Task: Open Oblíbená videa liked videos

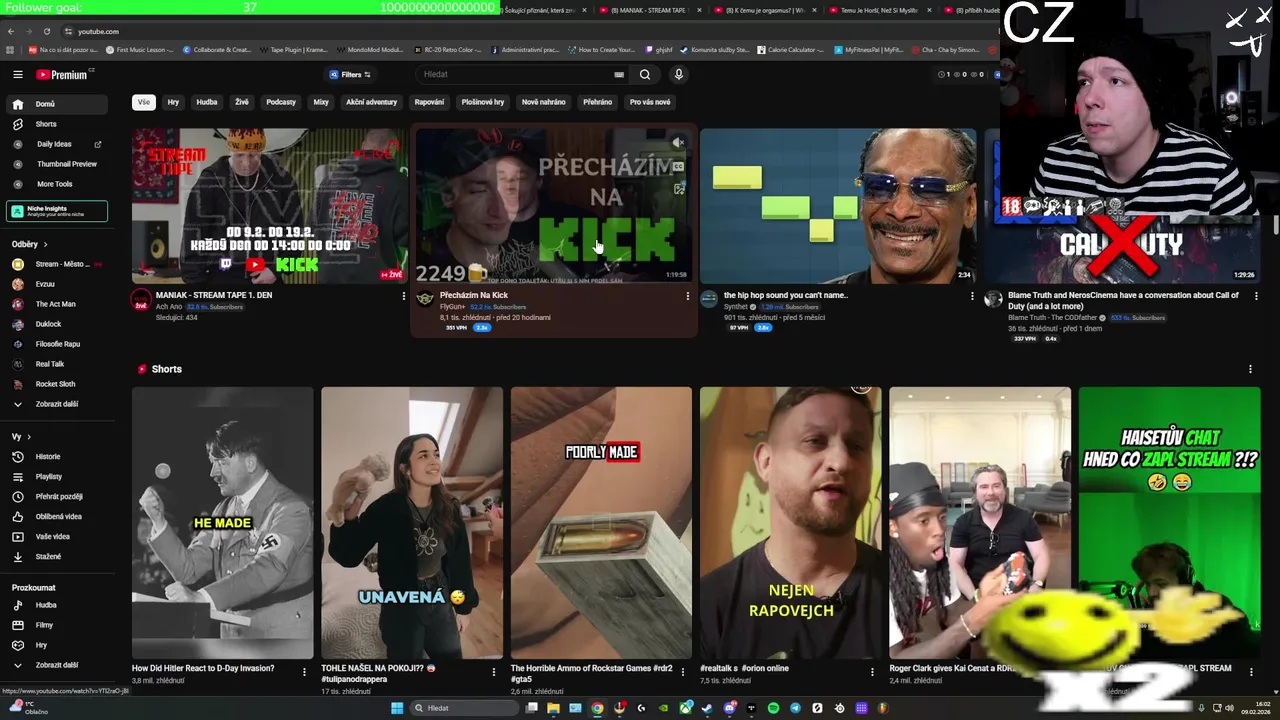Action: pyautogui.click(x=57, y=517)
